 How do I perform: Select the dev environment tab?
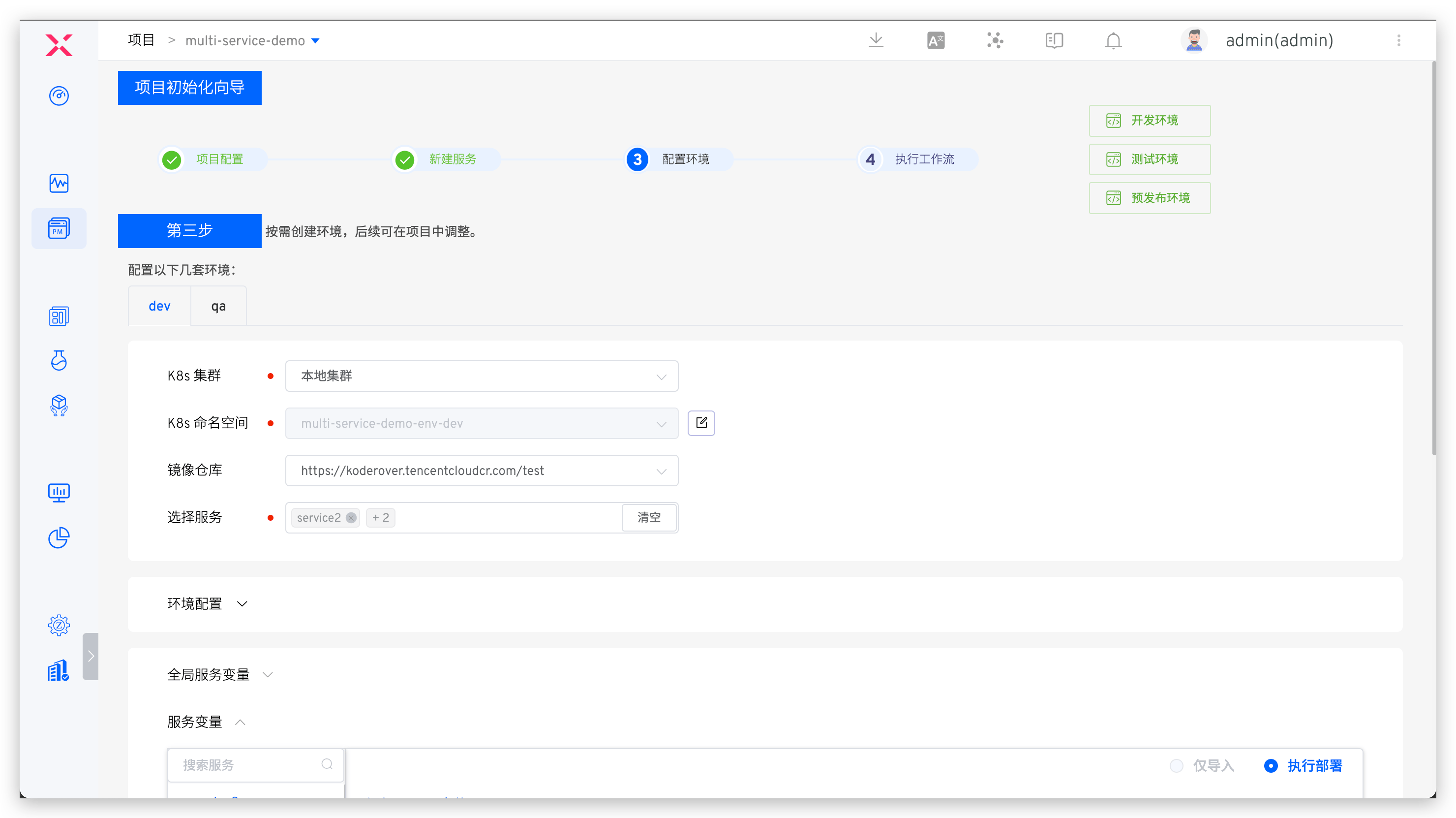click(x=159, y=306)
